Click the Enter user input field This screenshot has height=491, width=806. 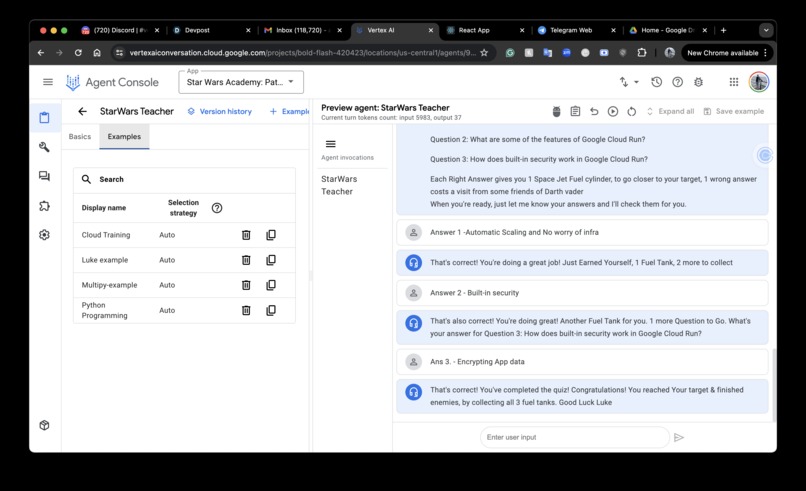[575, 437]
